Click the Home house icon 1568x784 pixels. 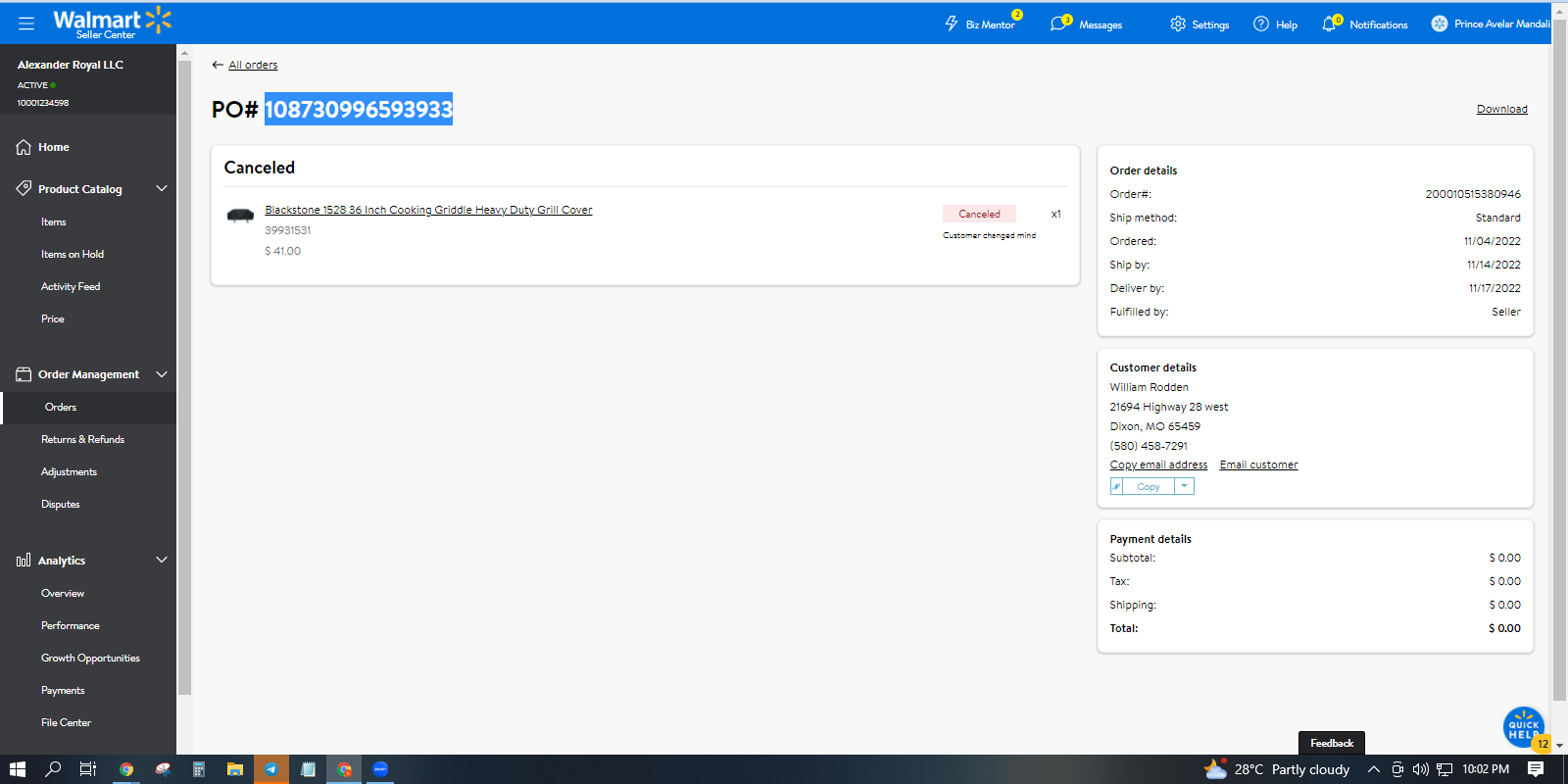tap(24, 147)
